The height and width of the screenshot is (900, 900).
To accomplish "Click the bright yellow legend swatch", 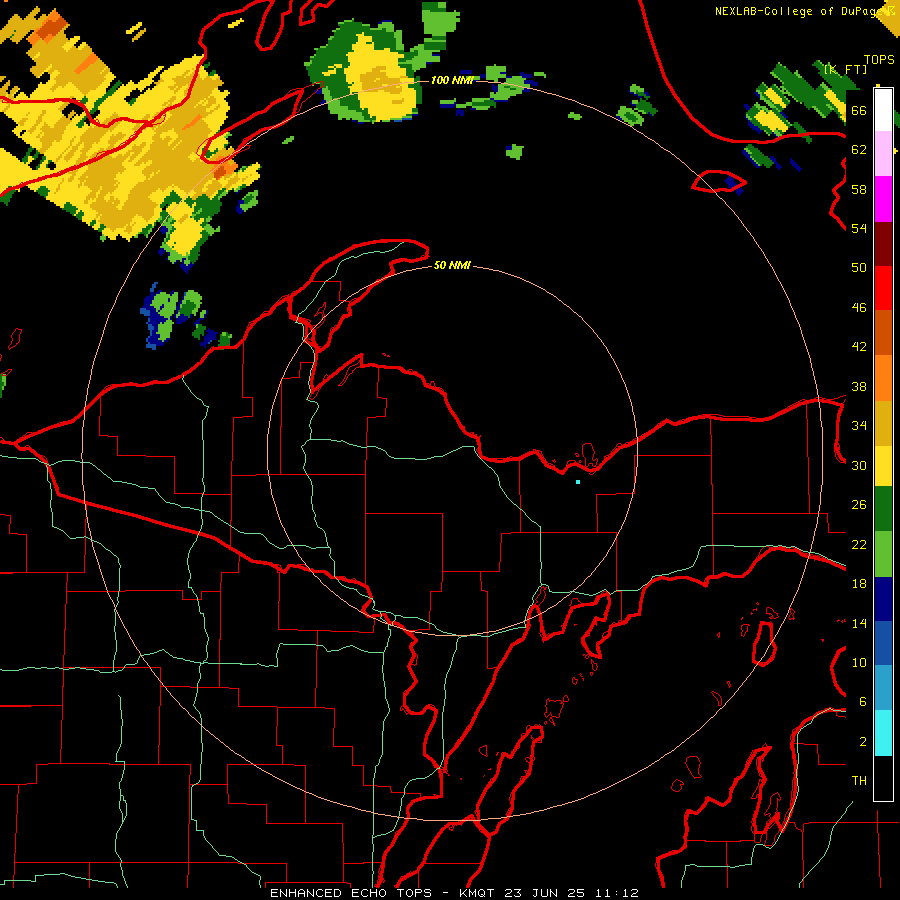I will tap(883, 466).
